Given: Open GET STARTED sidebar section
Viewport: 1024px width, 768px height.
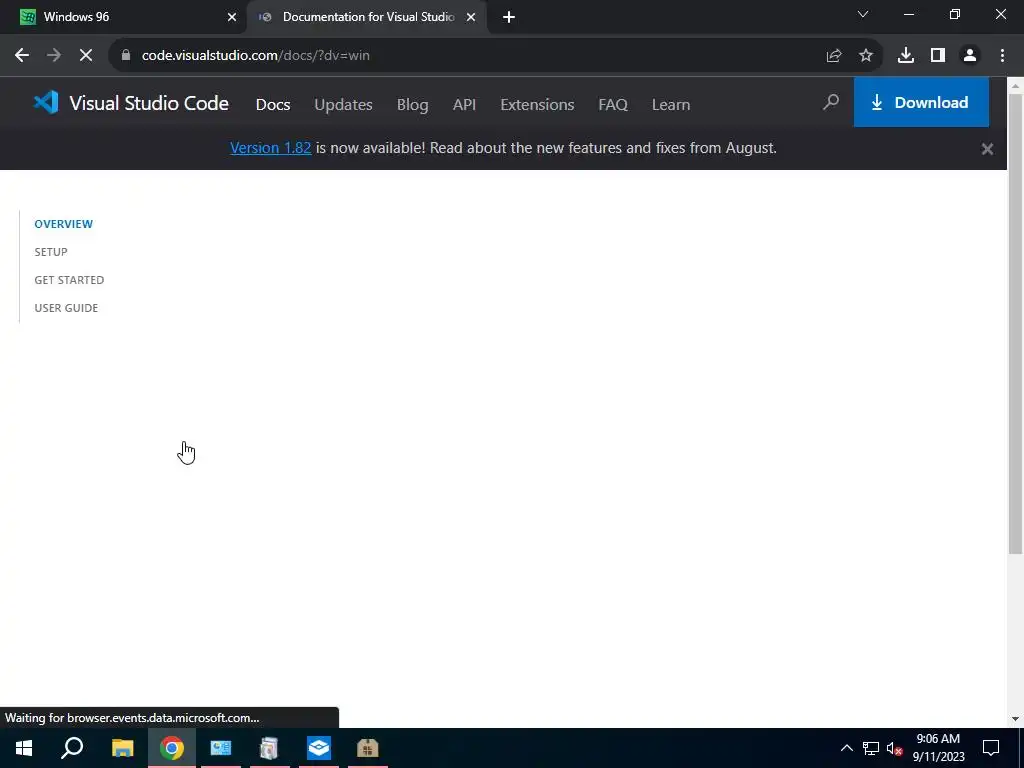Looking at the screenshot, I should coord(69,280).
